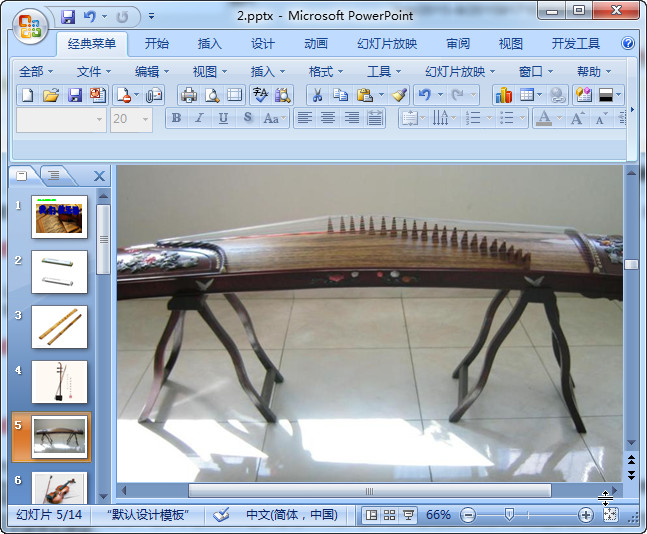Click the 66% zoom level button

pos(438,515)
